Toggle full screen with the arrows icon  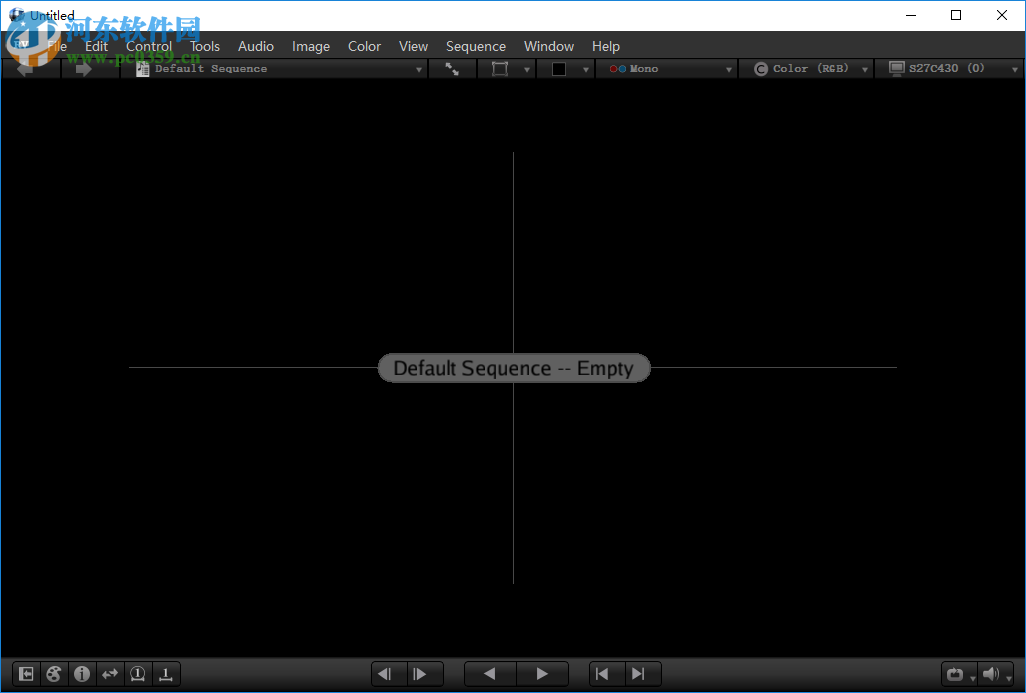click(452, 69)
